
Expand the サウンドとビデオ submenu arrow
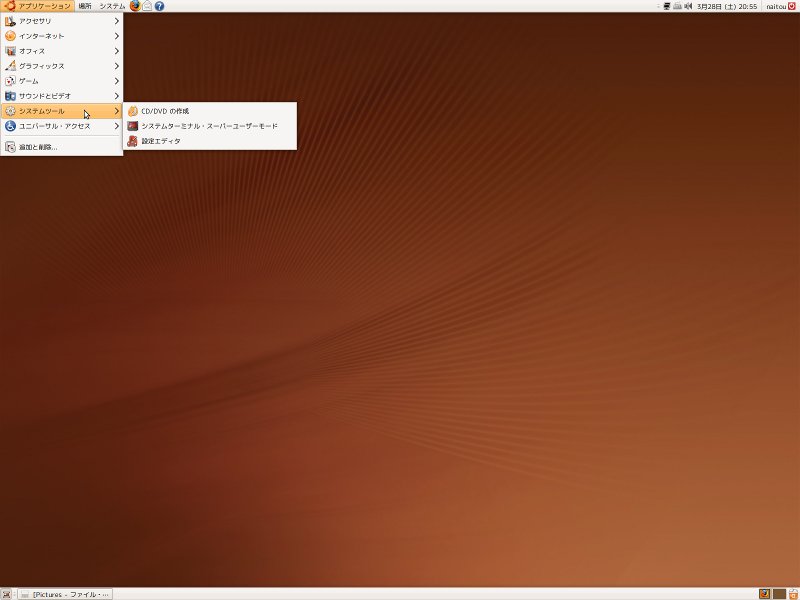[x=117, y=96]
